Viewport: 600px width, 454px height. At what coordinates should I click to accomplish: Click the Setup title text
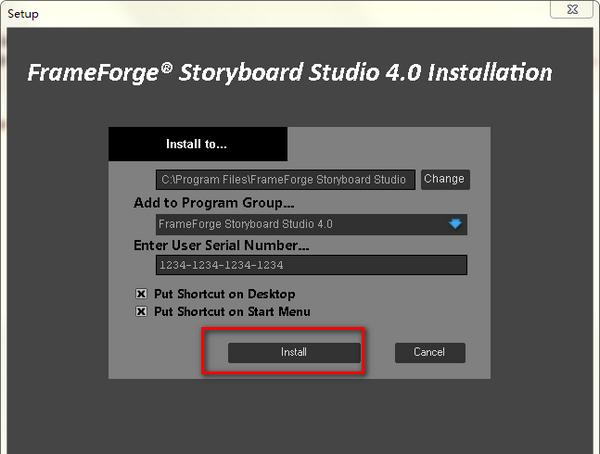(x=23, y=15)
